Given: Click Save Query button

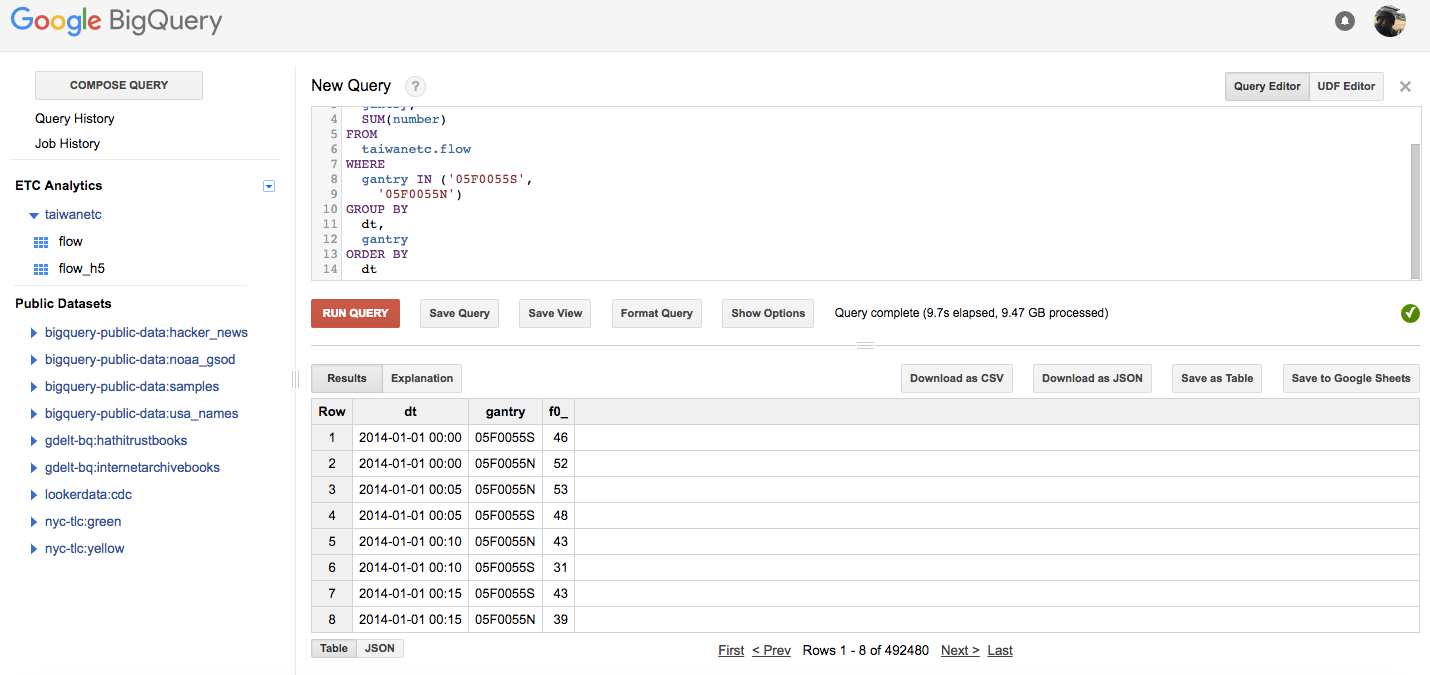Looking at the screenshot, I should click(460, 313).
